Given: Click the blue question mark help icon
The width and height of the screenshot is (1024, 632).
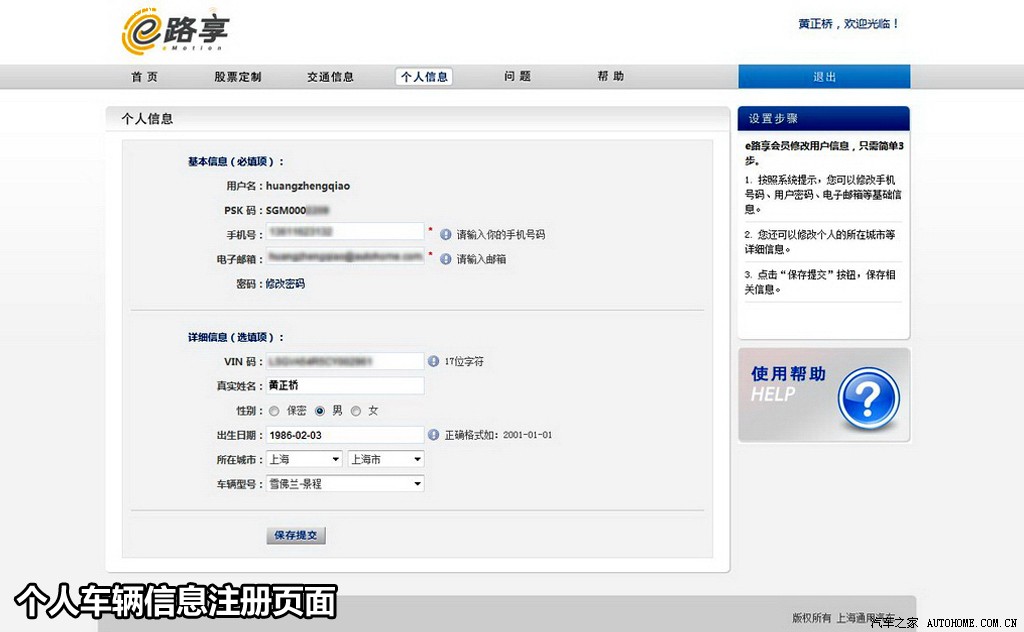Looking at the screenshot, I should coord(867,397).
